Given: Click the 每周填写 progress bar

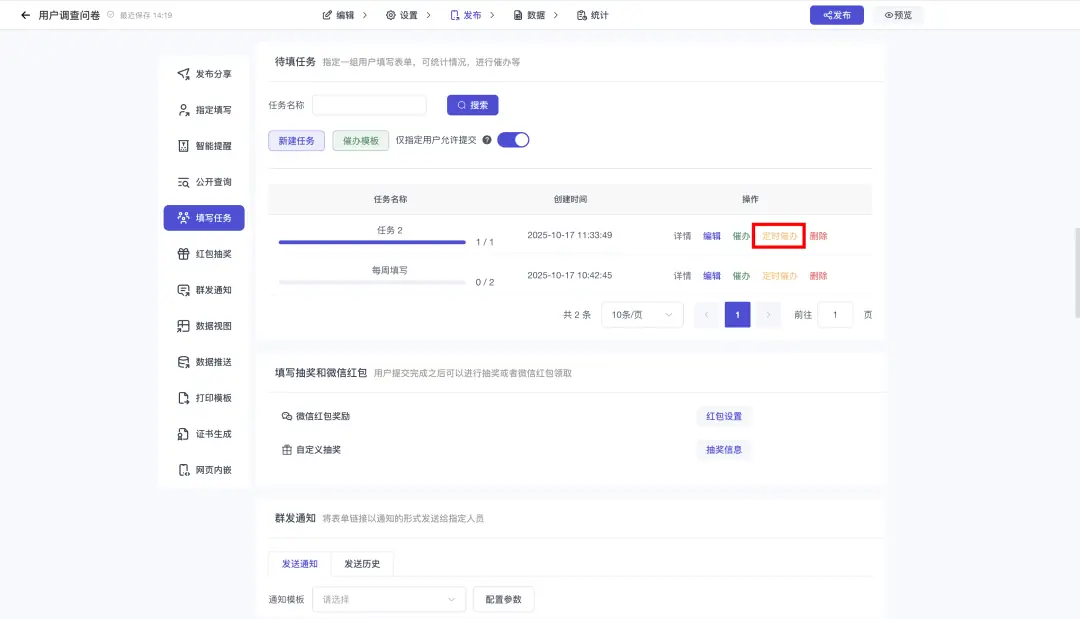Looking at the screenshot, I should [372, 282].
